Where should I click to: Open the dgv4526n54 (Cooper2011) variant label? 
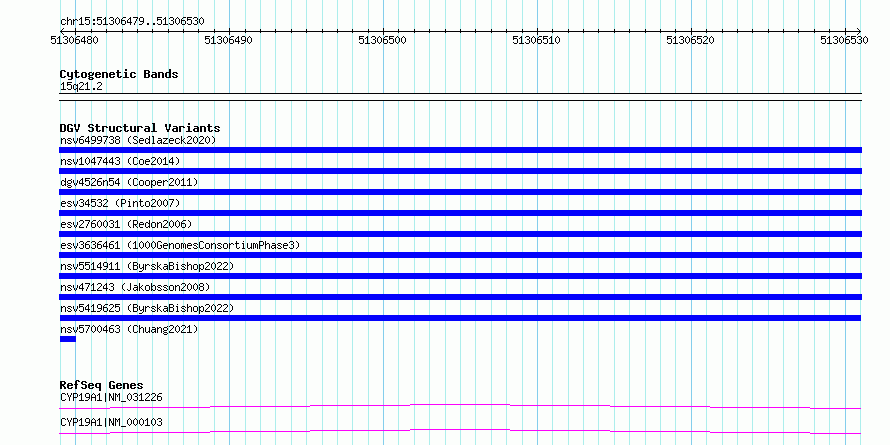[x=129, y=182]
